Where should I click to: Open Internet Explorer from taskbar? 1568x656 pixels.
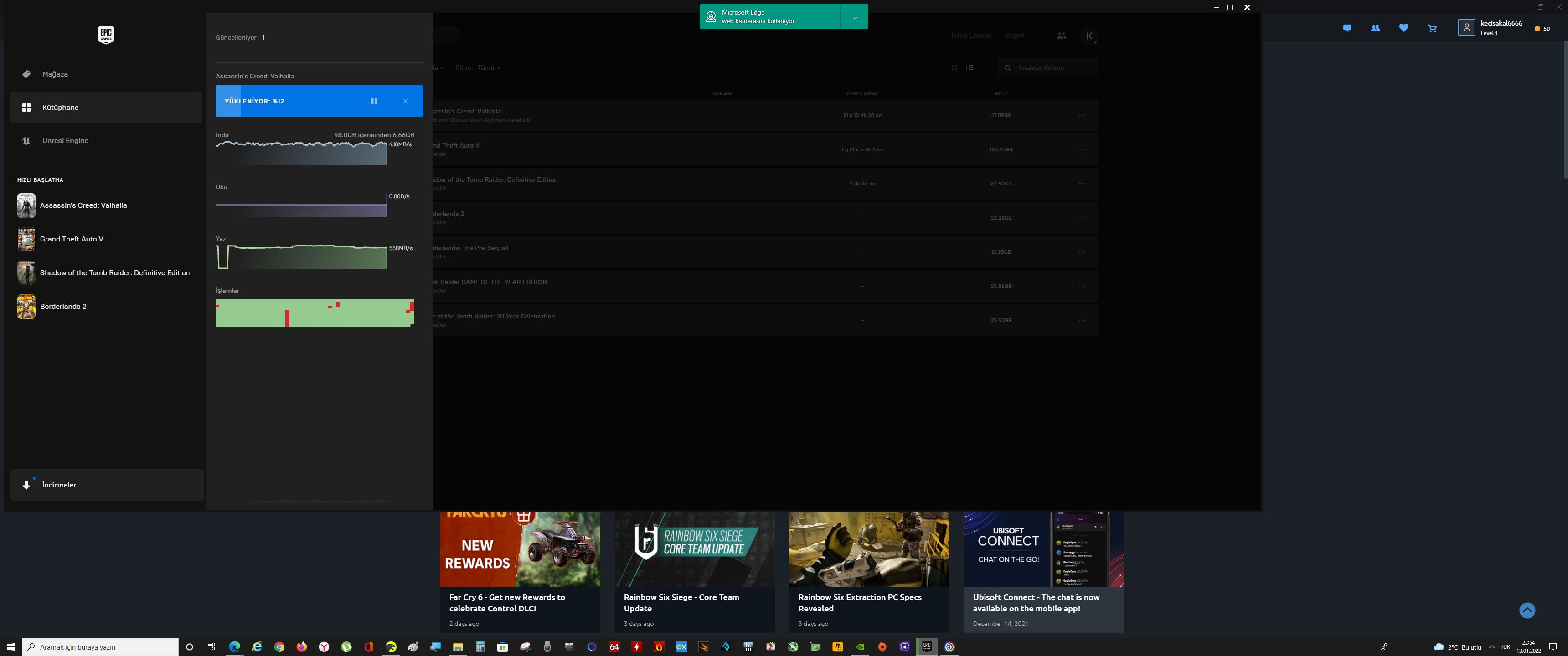click(x=257, y=647)
